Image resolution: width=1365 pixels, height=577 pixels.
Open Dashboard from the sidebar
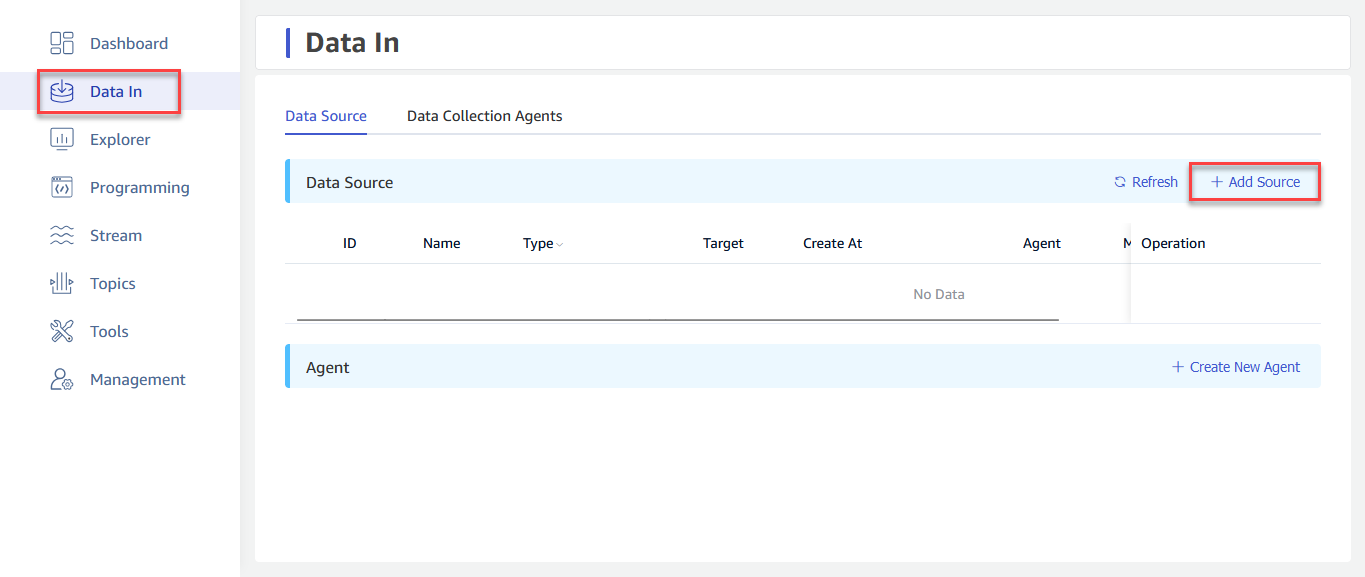pyautogui.click(x=128, y=42)
